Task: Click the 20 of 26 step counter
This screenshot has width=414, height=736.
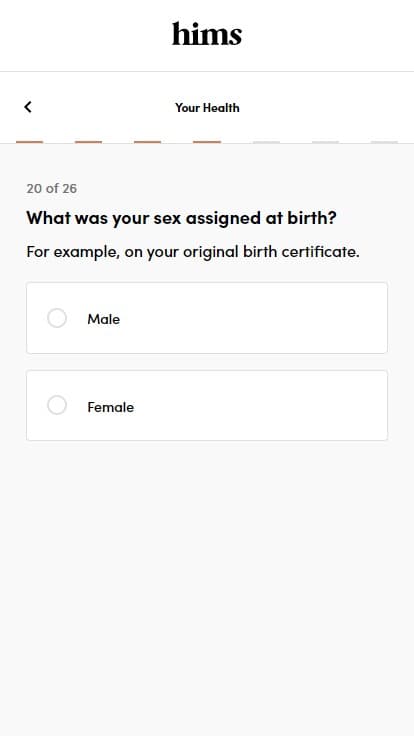Action: tap(52, 188)
